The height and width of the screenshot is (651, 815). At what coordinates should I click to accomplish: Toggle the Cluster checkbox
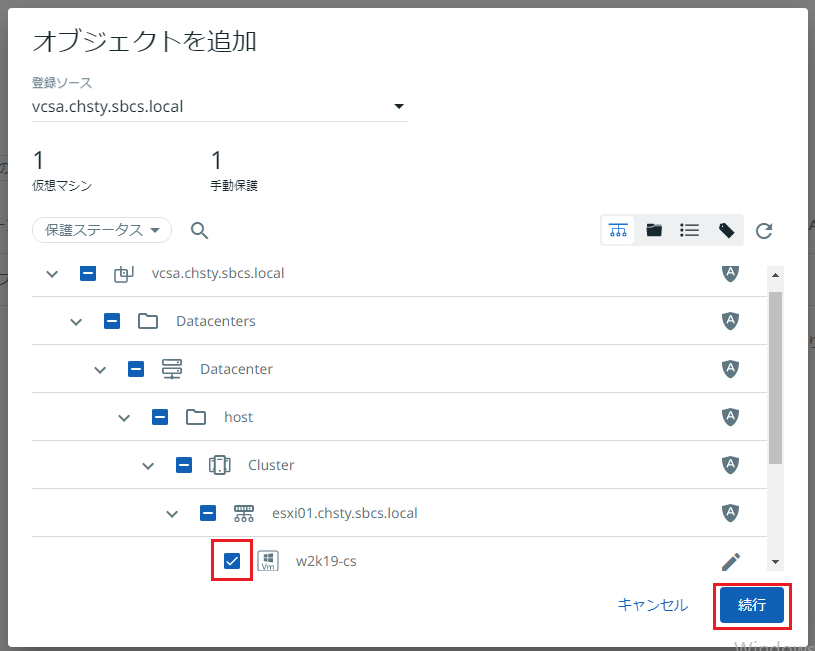click(183, 465)
